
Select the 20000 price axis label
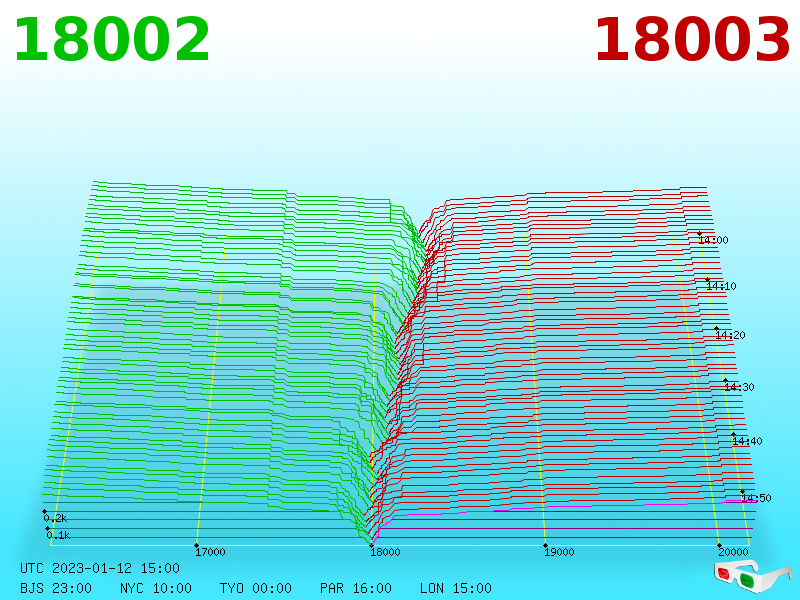pos(734,552)
